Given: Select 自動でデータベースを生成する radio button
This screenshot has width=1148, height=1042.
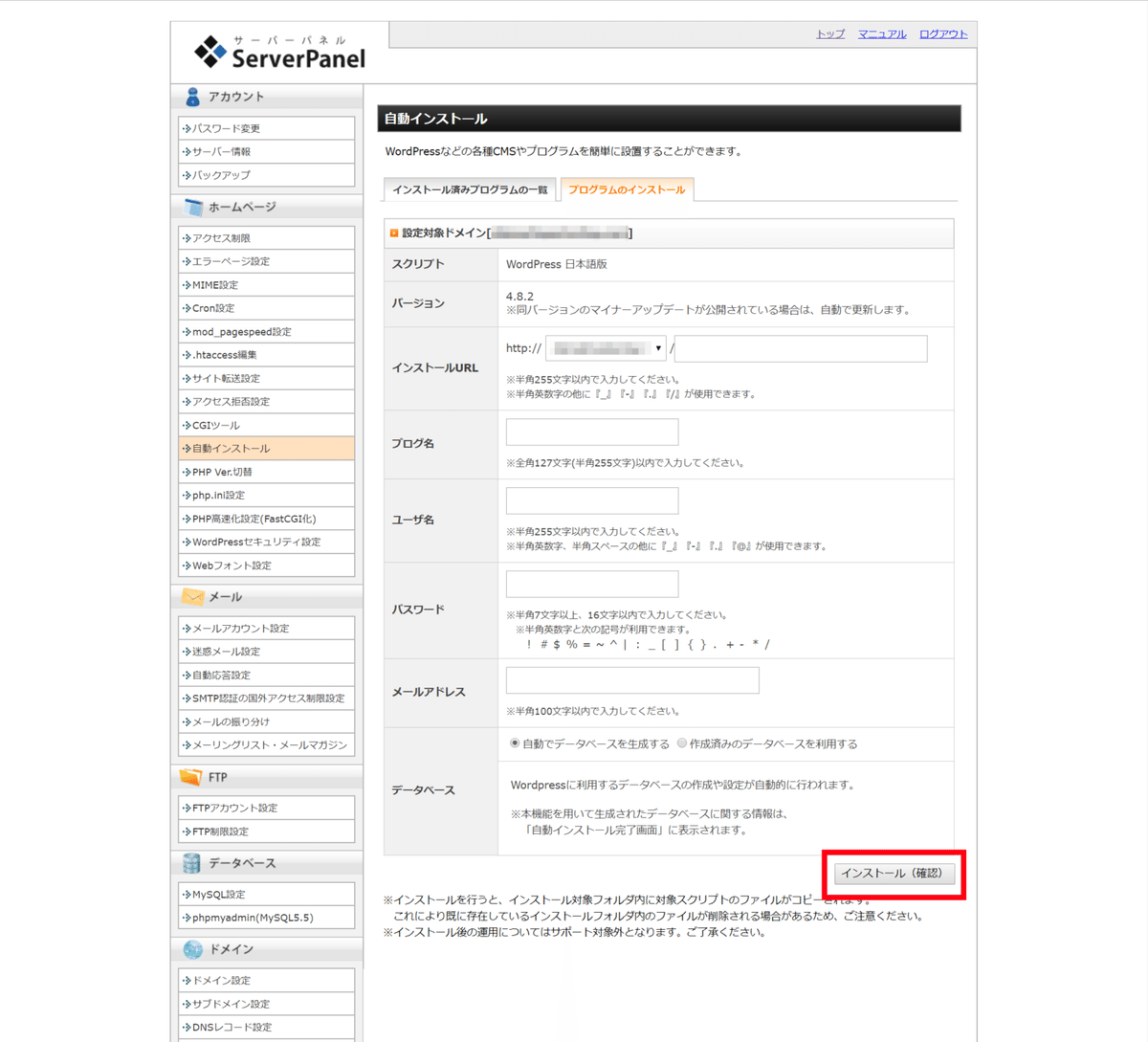Looking at the screenshot, I should [x=515, y=743].
